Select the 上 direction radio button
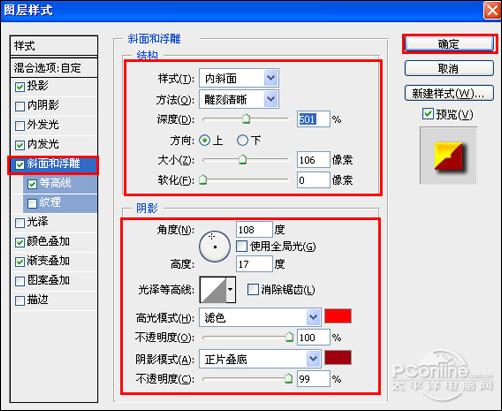The width and height of the screenshot is (502, 411). tap(205, 140)
